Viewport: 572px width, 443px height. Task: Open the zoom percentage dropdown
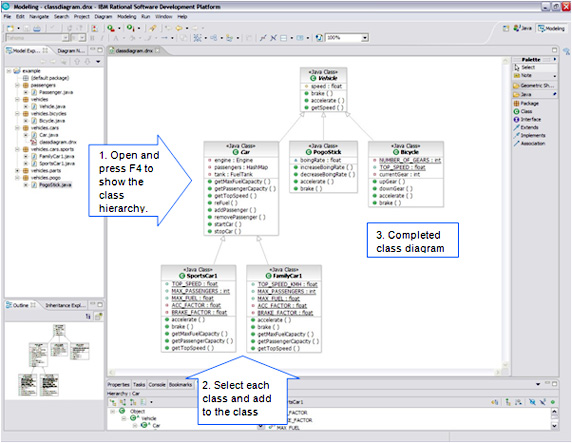coord(365,38)
